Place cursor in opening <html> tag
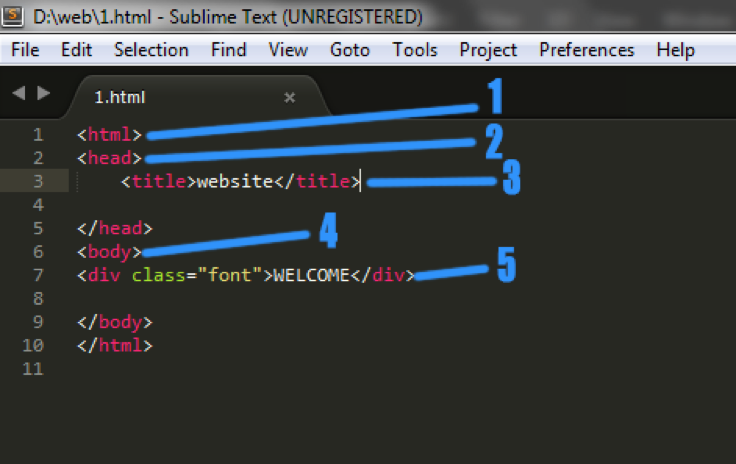 pos(109,135)
